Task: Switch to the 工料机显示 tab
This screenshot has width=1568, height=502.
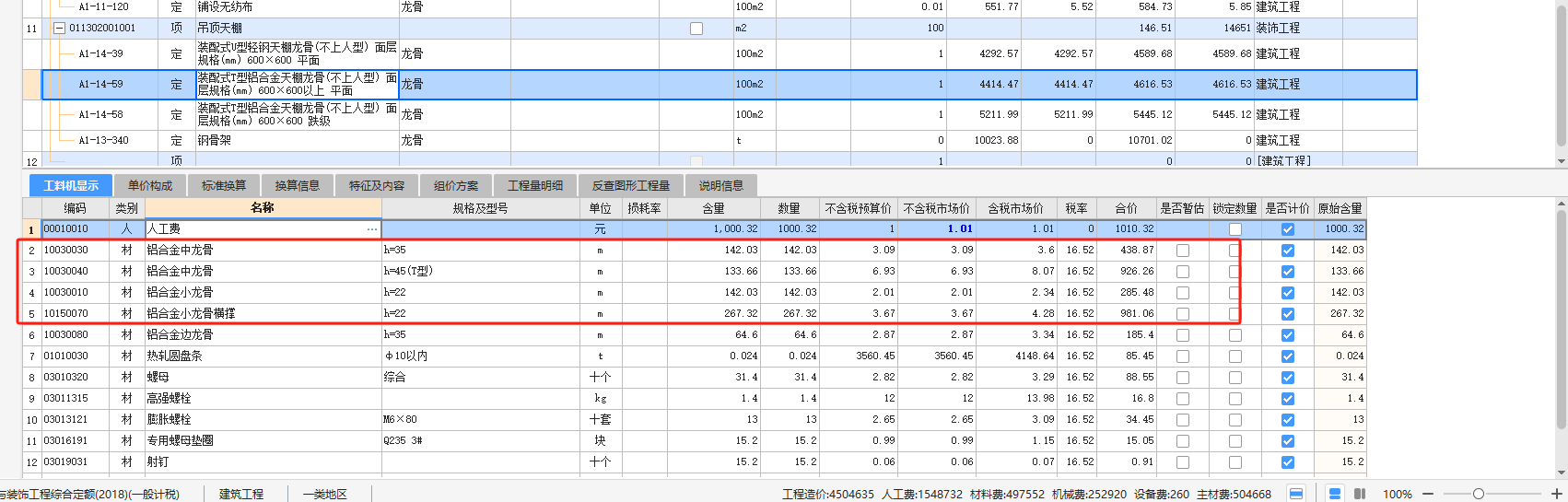Action: 71,185
